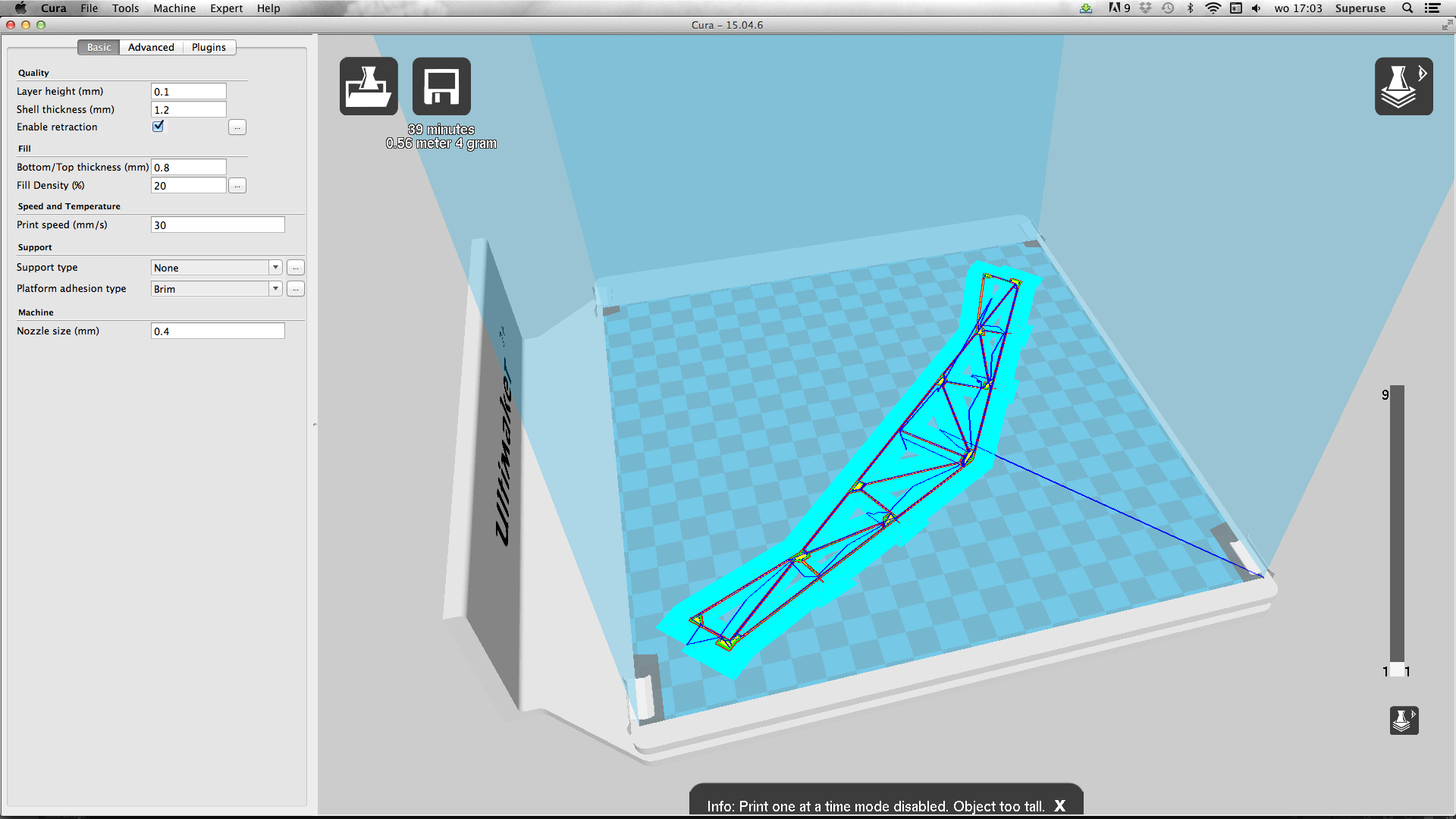1456x819 pixels.
Task: Open Fill Density extra settings button
Action: (x=237, y=186)
